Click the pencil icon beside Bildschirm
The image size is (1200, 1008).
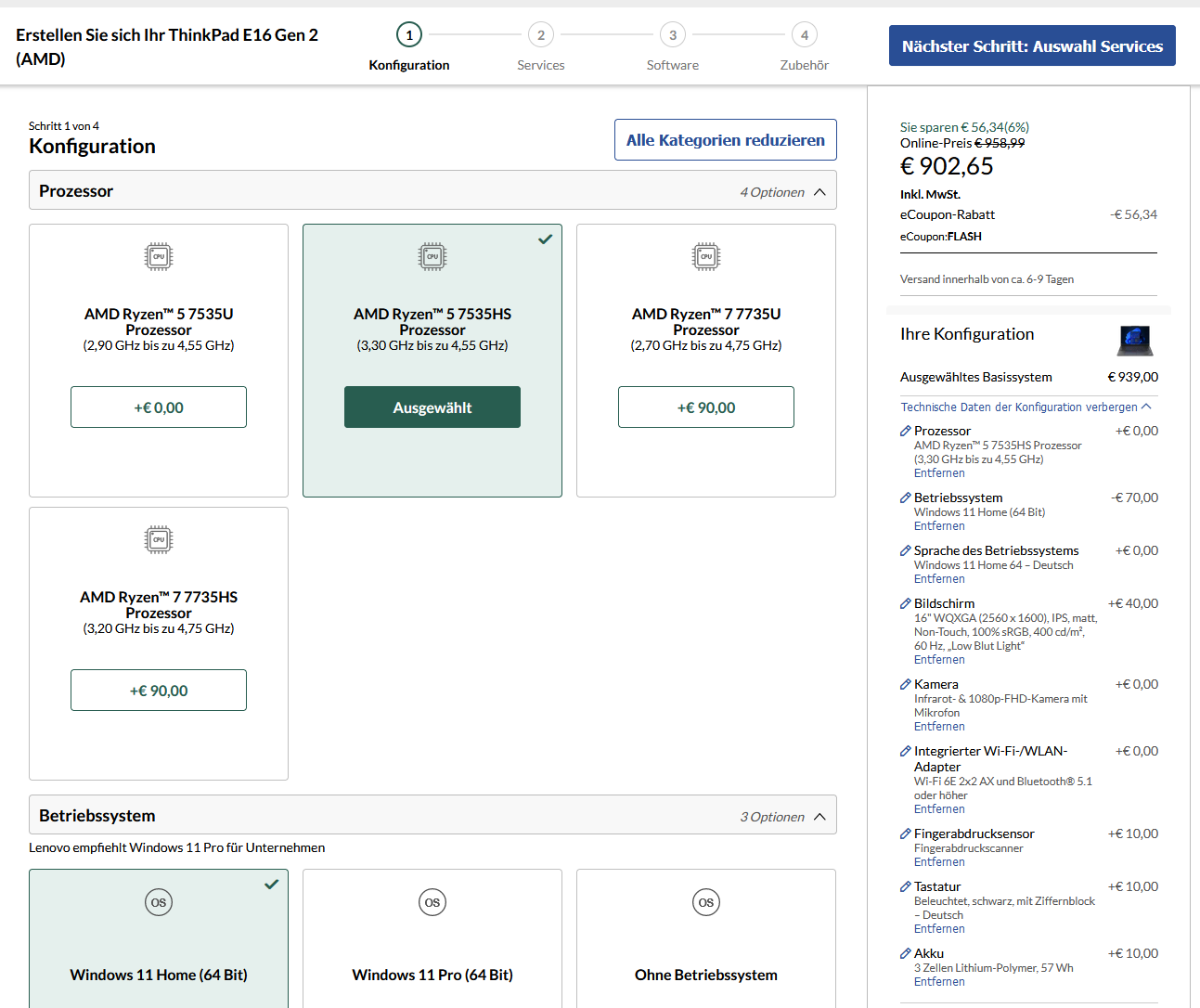click(905, 603)
